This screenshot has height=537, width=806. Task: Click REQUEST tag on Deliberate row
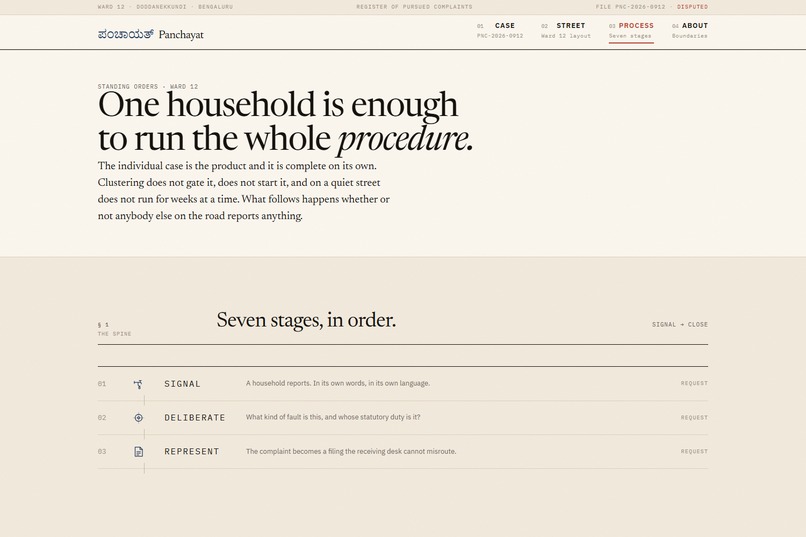tap(694, 418)
